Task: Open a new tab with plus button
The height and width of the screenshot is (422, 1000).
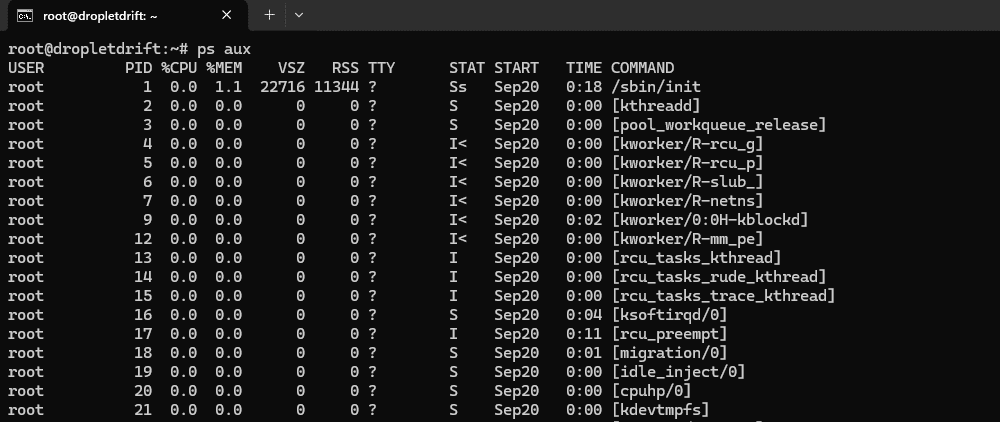Action: point(269,15)
